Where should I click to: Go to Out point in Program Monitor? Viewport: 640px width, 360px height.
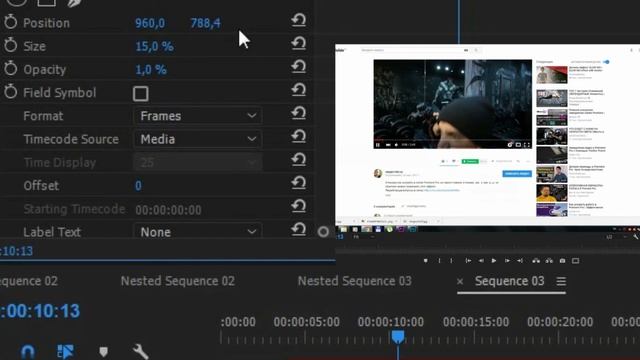click(x=520, y=260)
